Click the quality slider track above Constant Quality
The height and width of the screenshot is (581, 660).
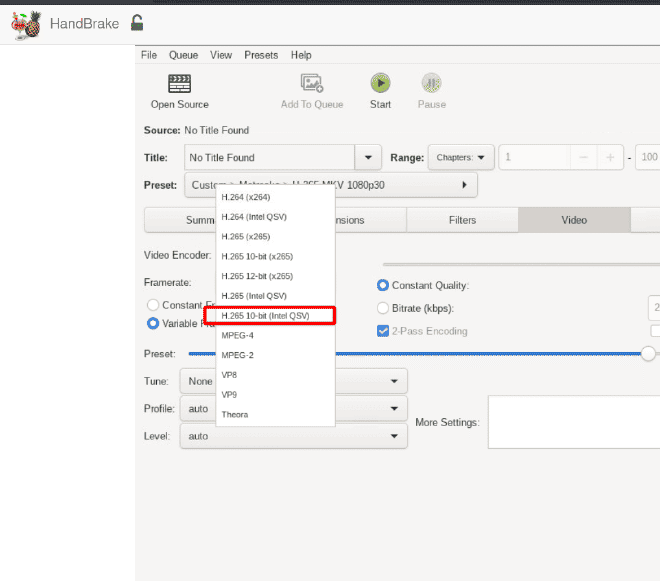point(521,264)
